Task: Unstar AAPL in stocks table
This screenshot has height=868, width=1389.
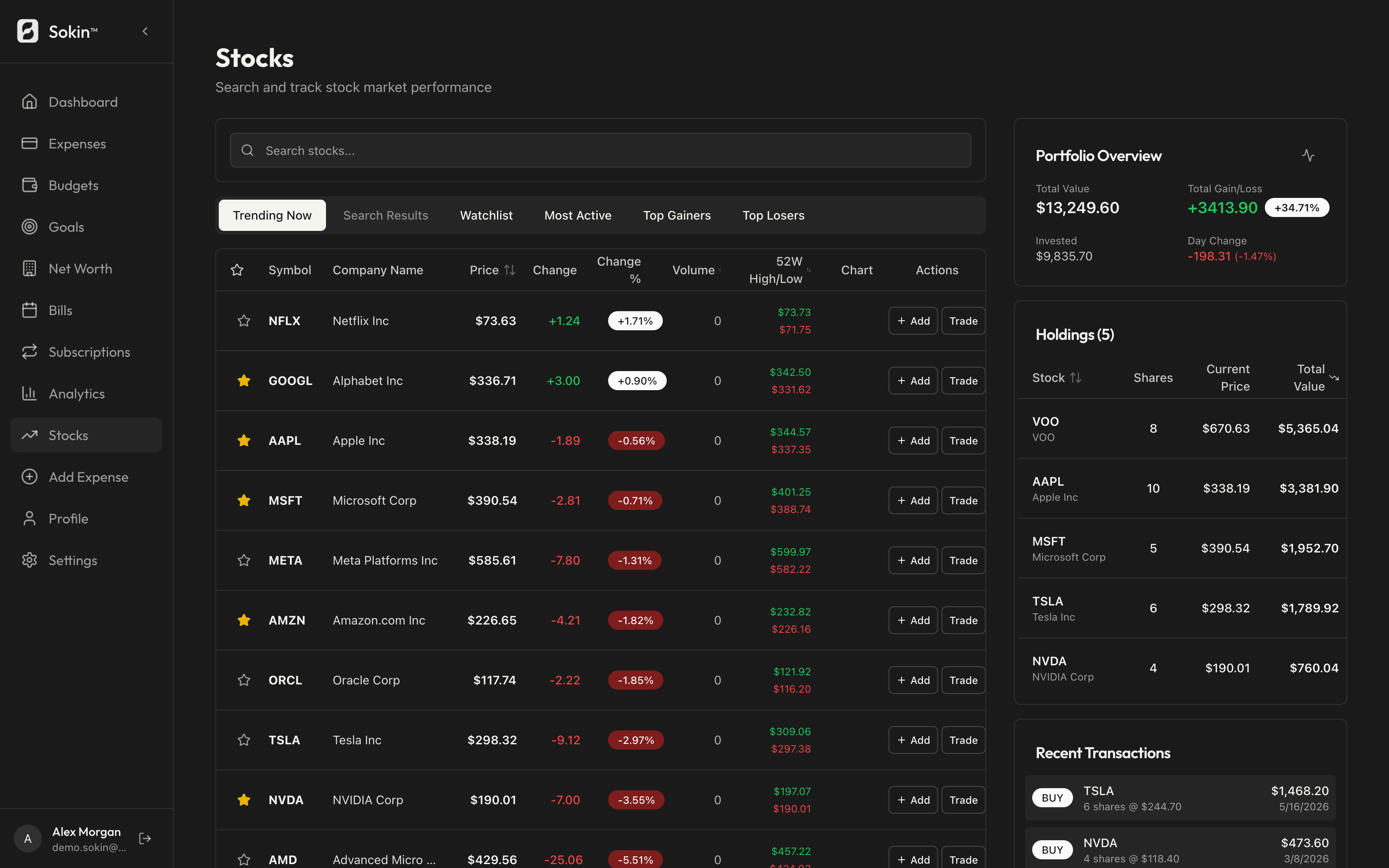Action: [244, 441]
